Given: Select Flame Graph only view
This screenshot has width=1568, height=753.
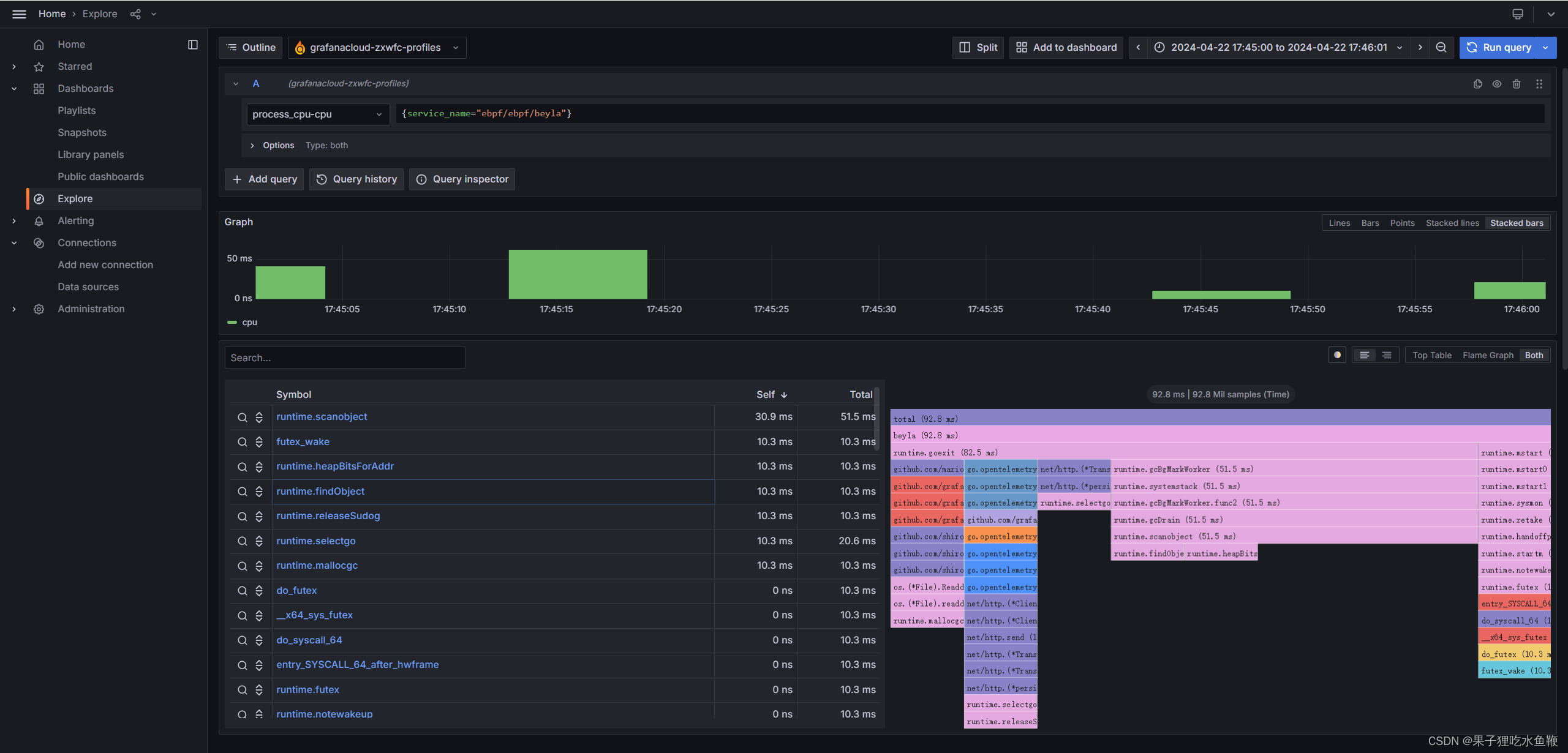Looking at the screenshot, I should (1487, 355).
